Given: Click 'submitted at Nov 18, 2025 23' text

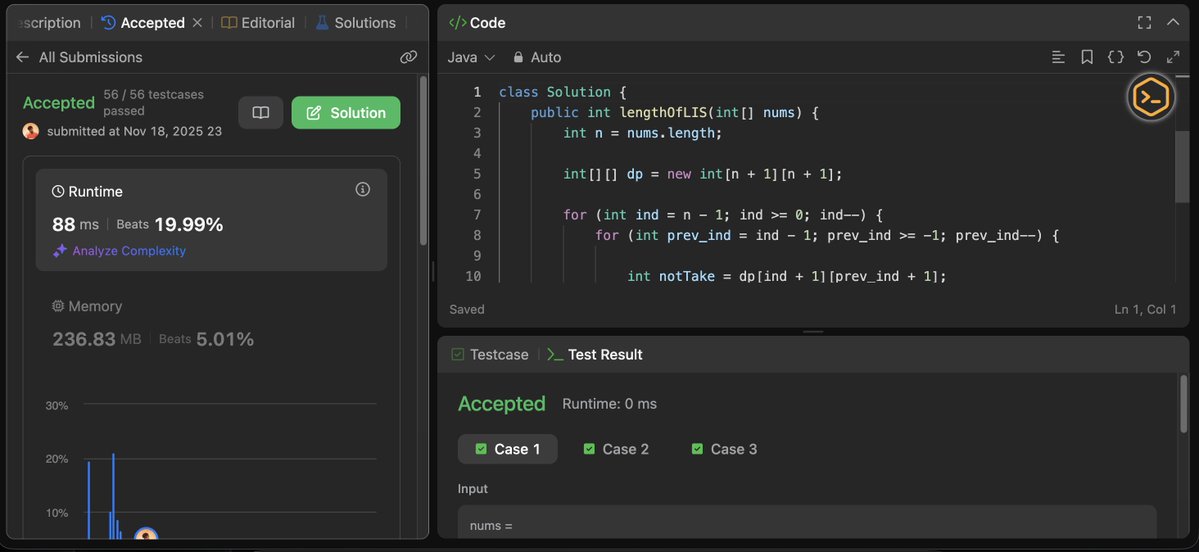Looking at the screenshot, I should click(x=135, y=132).
